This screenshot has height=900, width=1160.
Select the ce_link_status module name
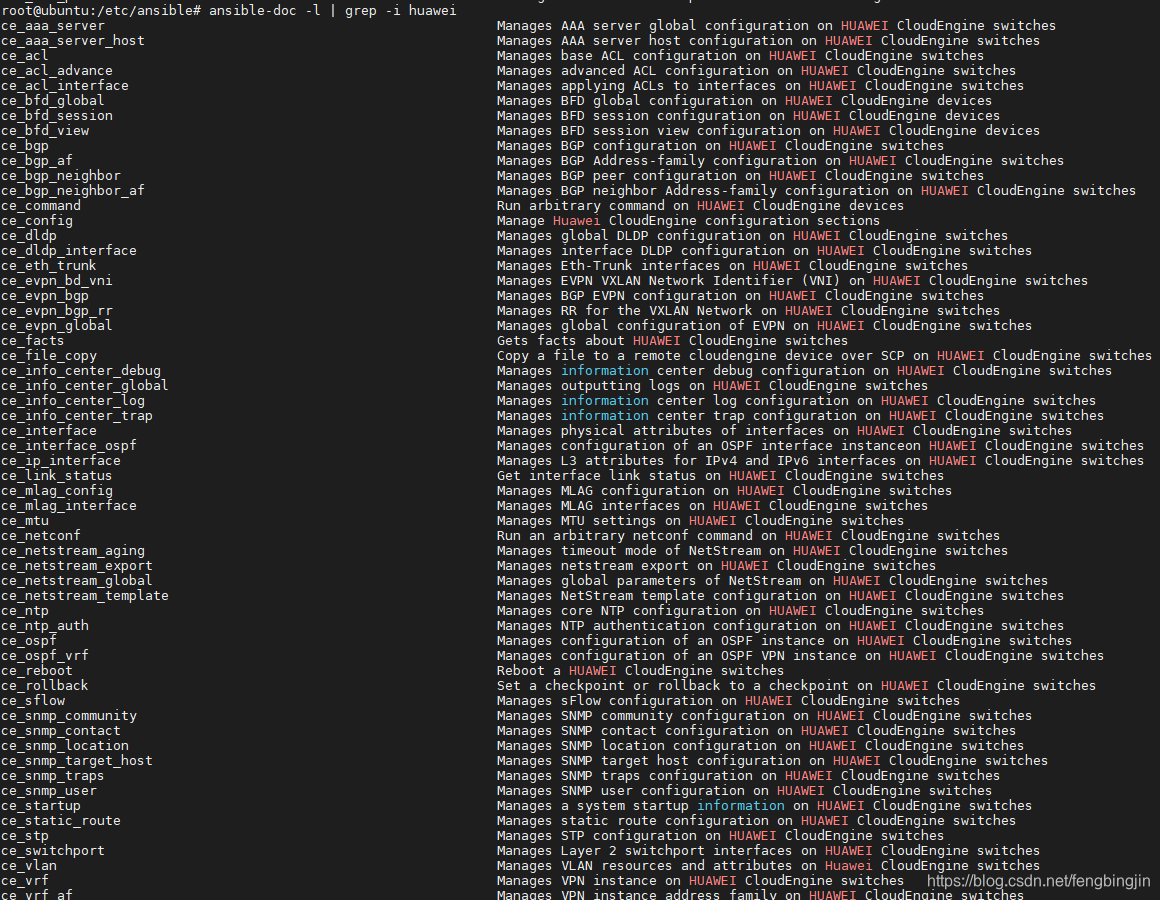[x=57, y=476]
